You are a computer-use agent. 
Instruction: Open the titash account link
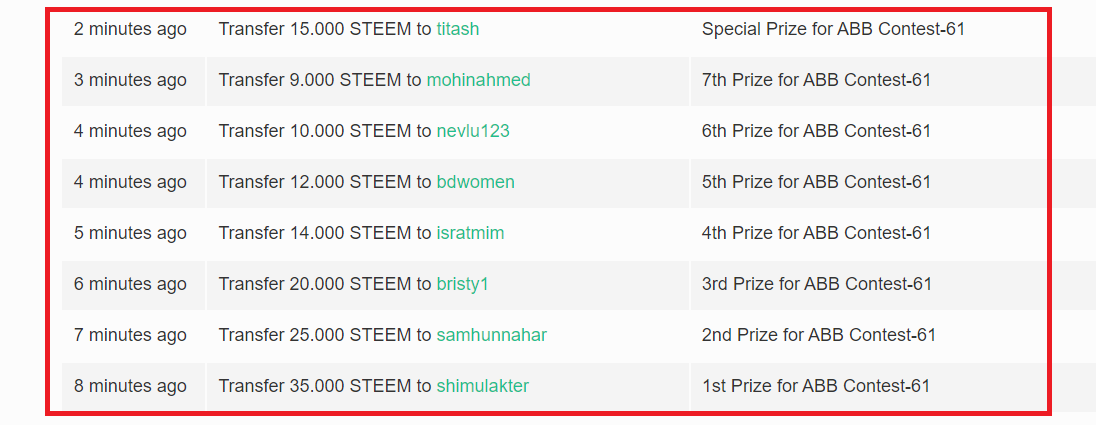[457, 29]
